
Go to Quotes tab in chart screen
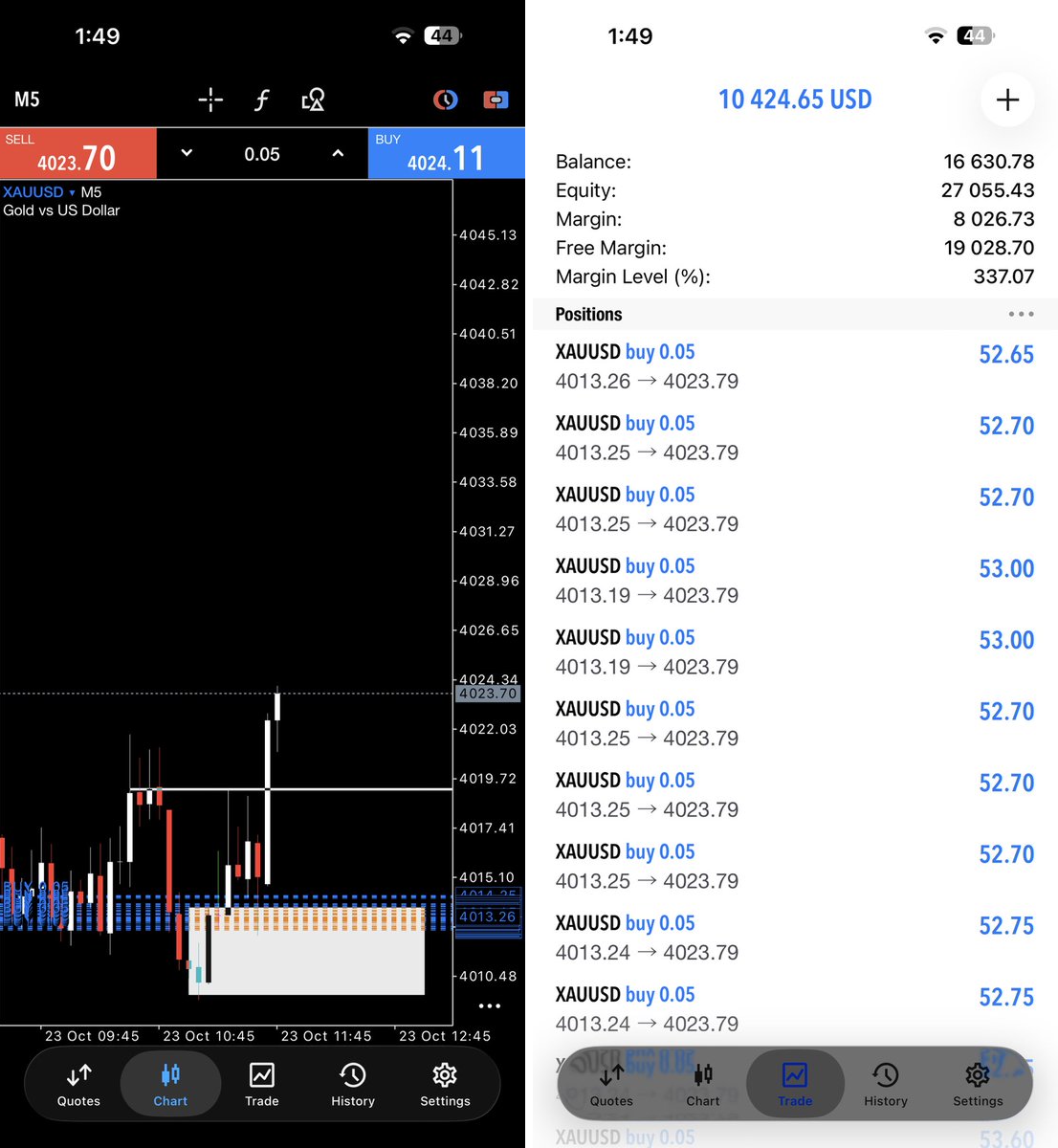pyautogui.click(x=78, y=1085)
